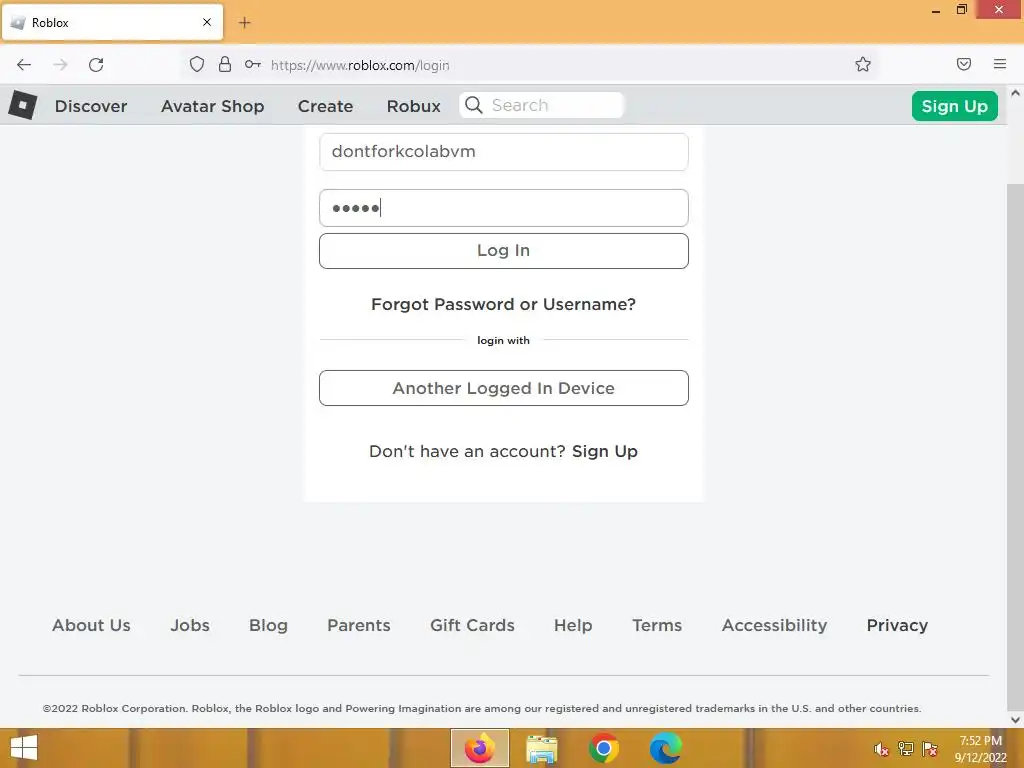Image resolution: width=1024 pixels, height=768 pixels.
Task: Click the username field with dontforkcolabvm
Action: (504, 152)
